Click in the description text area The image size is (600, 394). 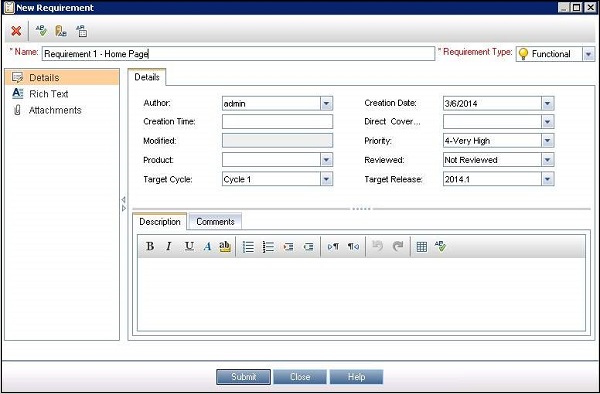click(x=361, y=294)
